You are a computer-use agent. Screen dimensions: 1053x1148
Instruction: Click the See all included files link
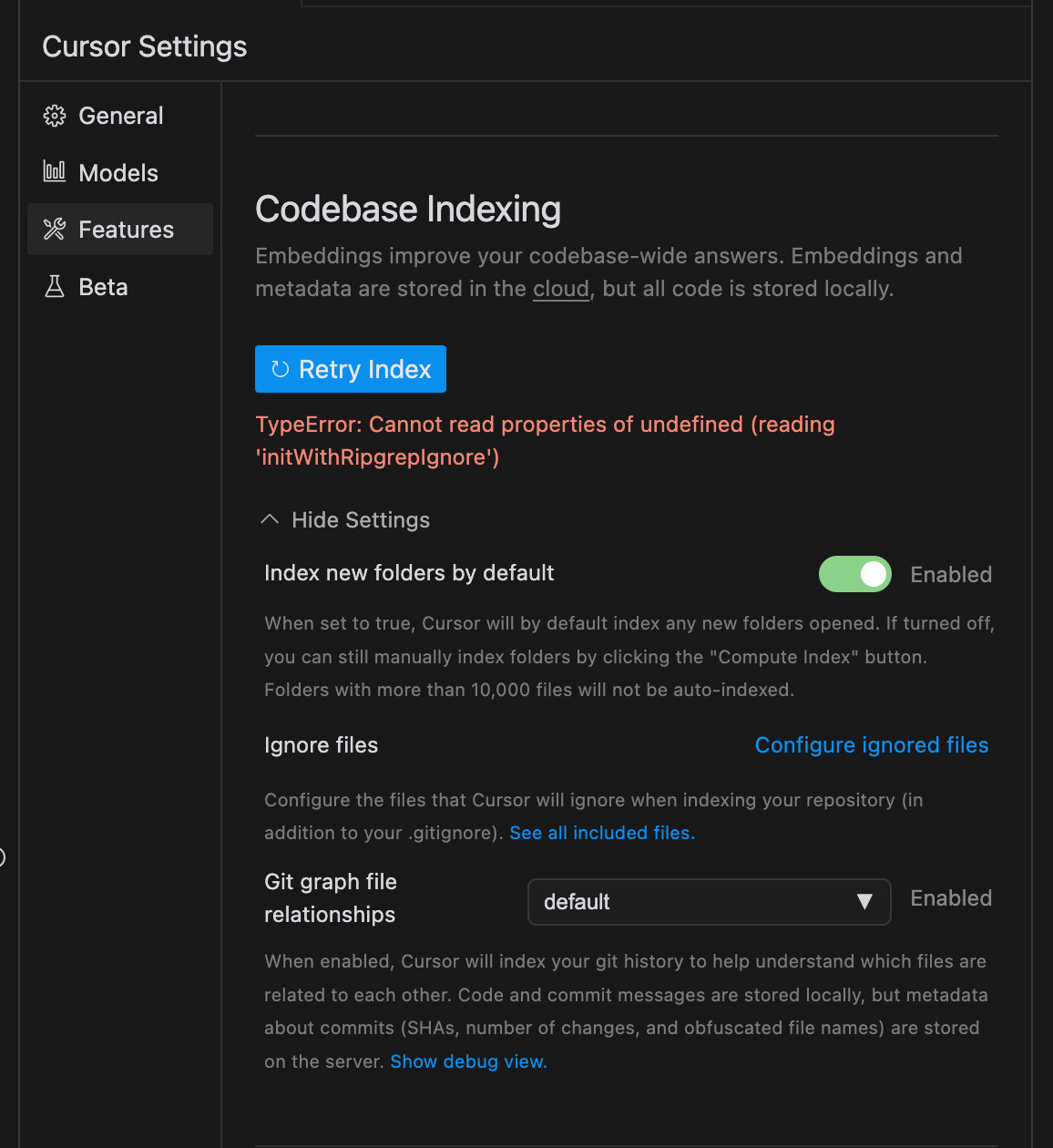coord(601,833)
